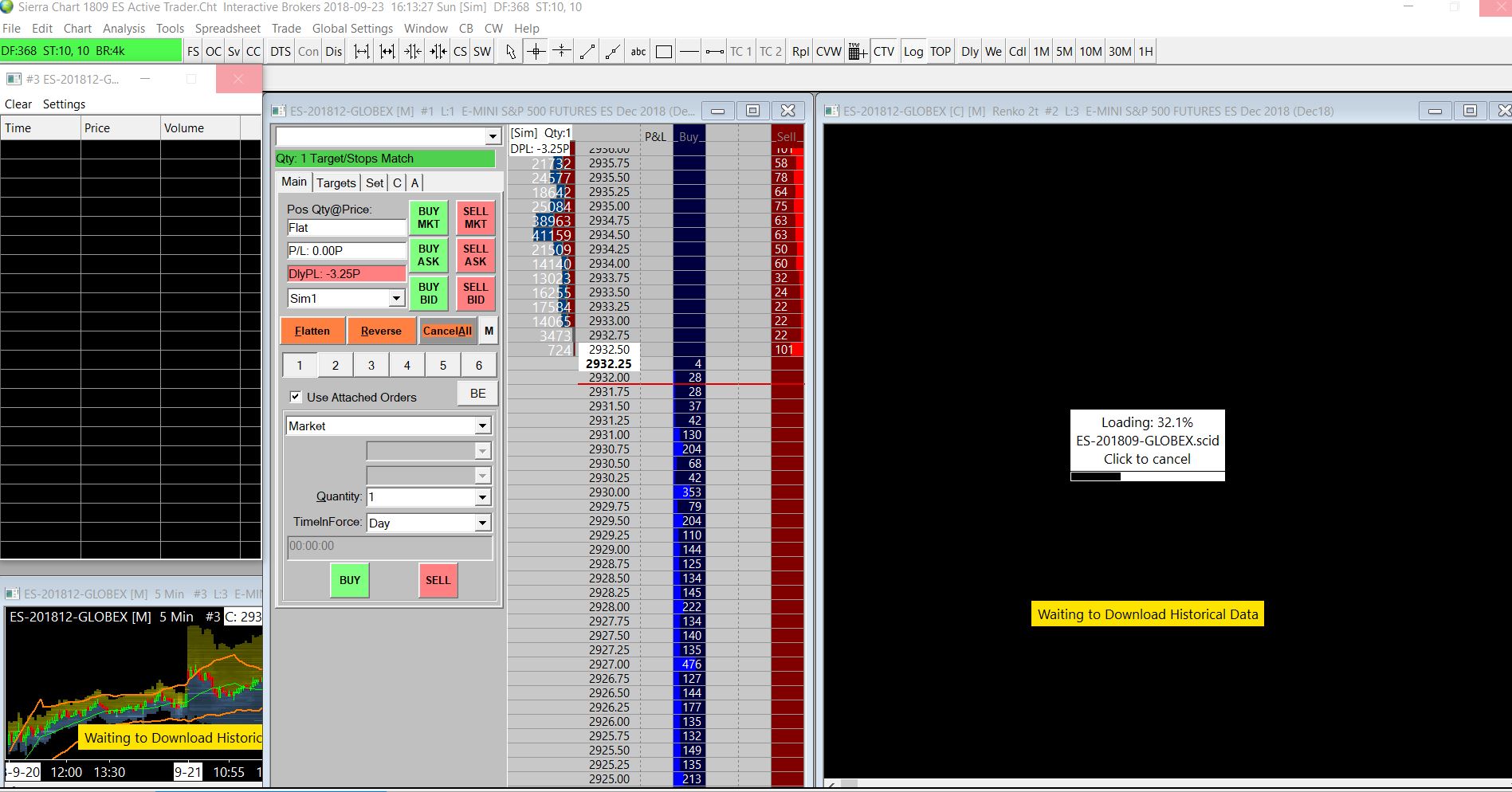This screenshot has height=792, width=1512.
Task: Pick the rectangle drawing tool
Action: tap(664, 52)
